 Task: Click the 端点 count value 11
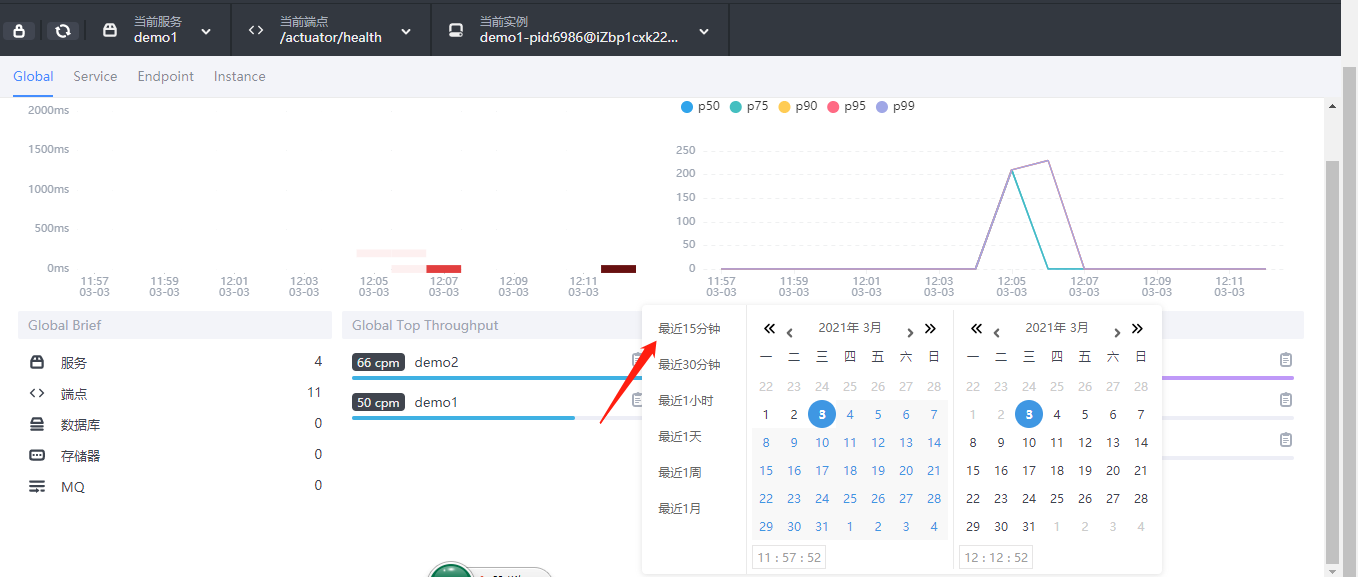(314, 393)
